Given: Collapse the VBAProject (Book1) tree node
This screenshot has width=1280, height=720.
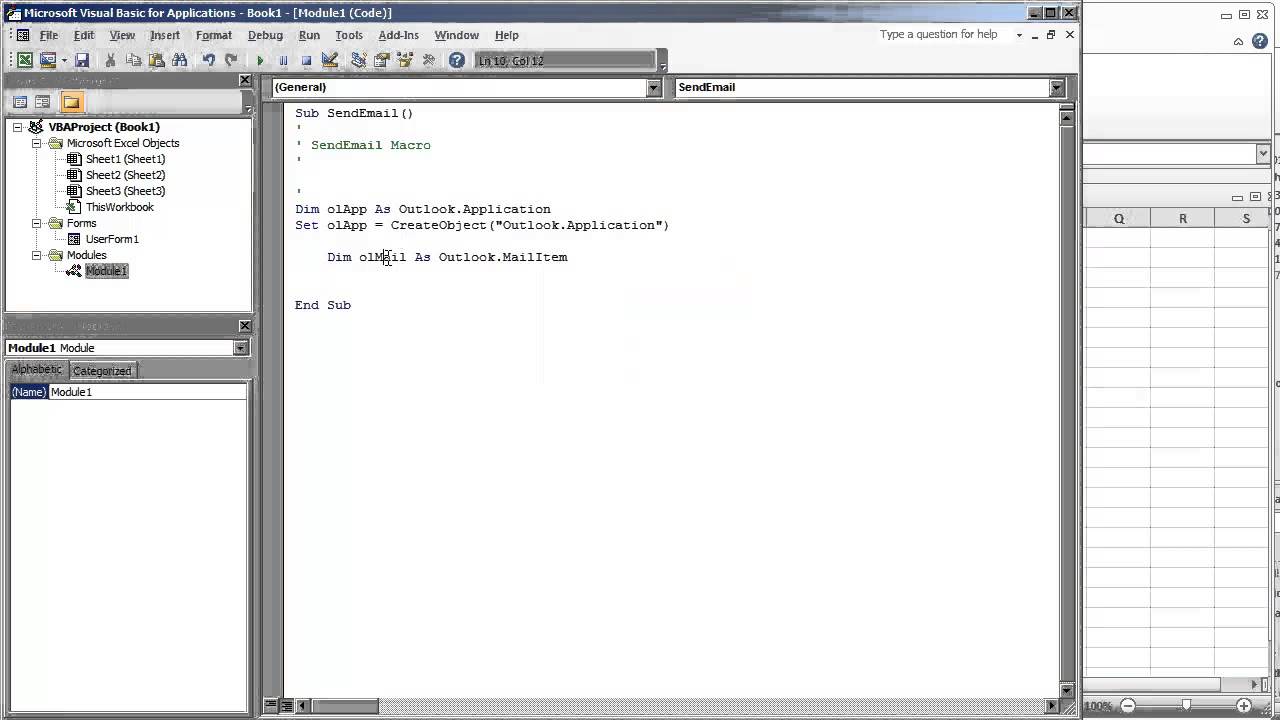Looking at the screenshot, I should coord(17,127).
